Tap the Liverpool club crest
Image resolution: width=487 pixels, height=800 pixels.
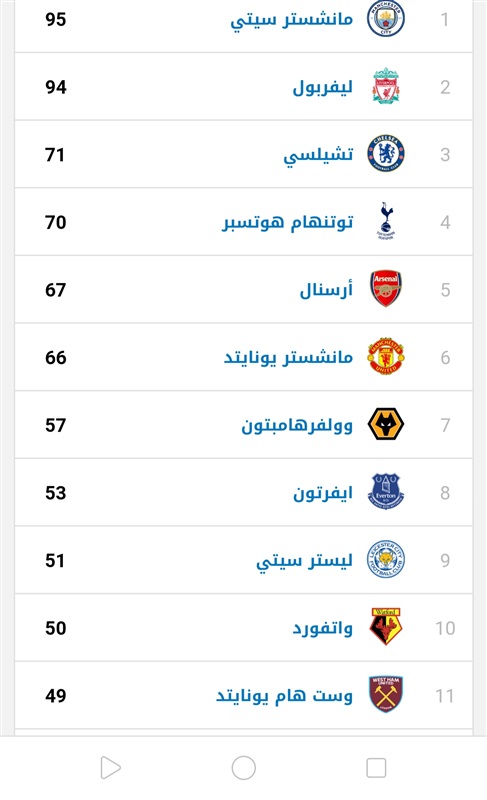pyautogui.click(x=386, y=86)
